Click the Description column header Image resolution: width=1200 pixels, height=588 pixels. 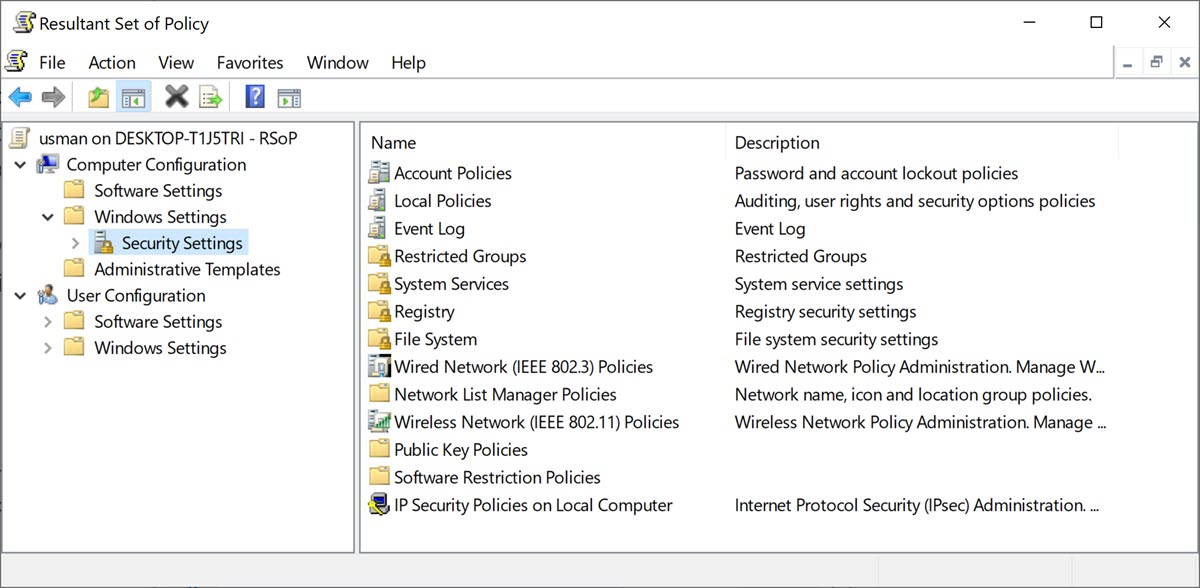point(777,143)
